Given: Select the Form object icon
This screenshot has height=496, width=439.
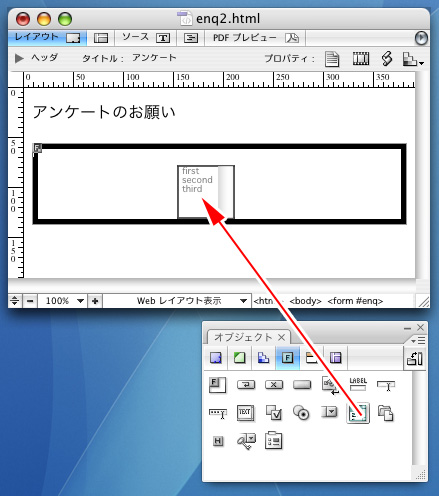Looking at the screenshot, I should [x=217, y=385].
